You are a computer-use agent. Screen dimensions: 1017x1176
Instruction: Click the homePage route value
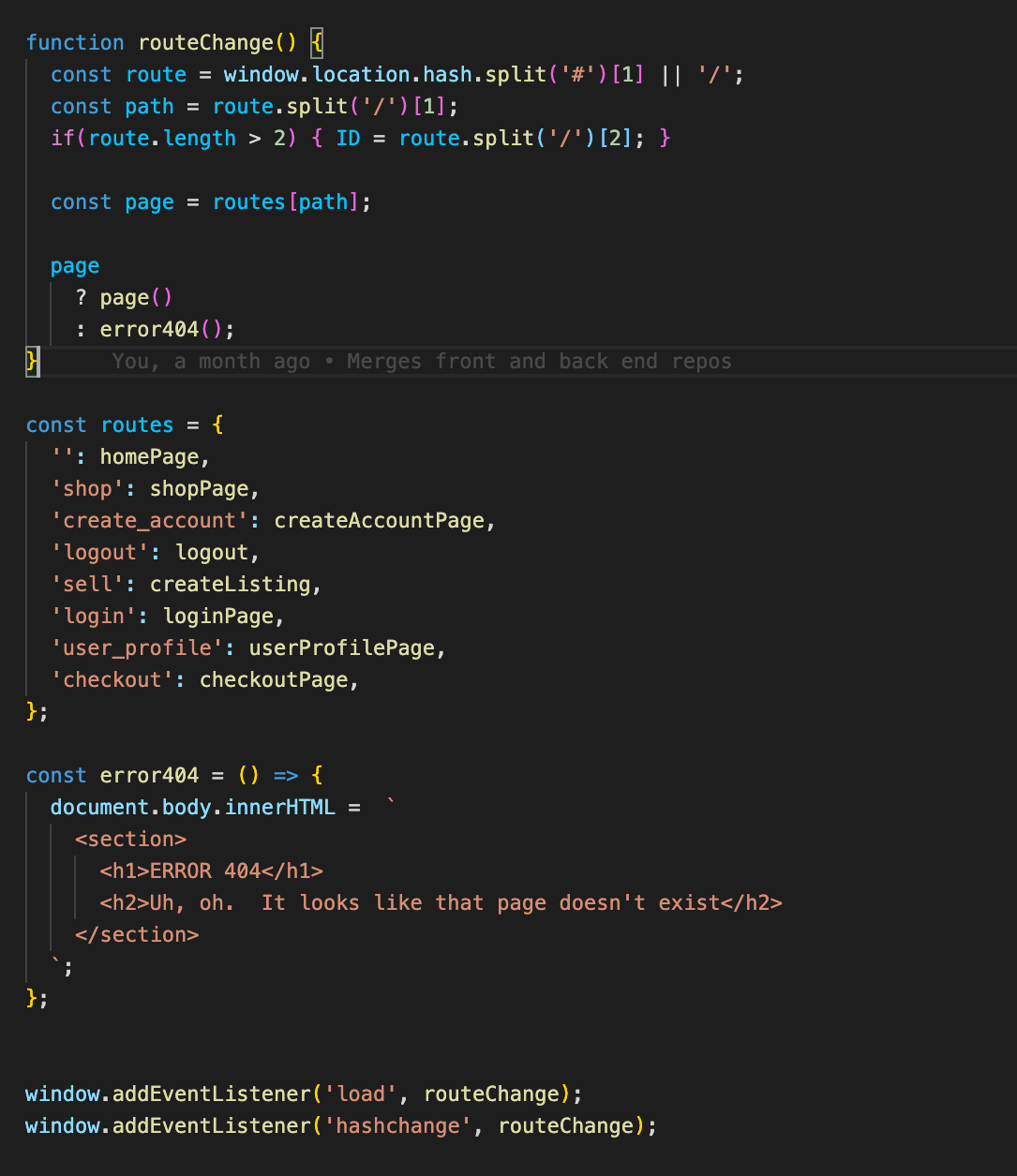coord(149,456)
